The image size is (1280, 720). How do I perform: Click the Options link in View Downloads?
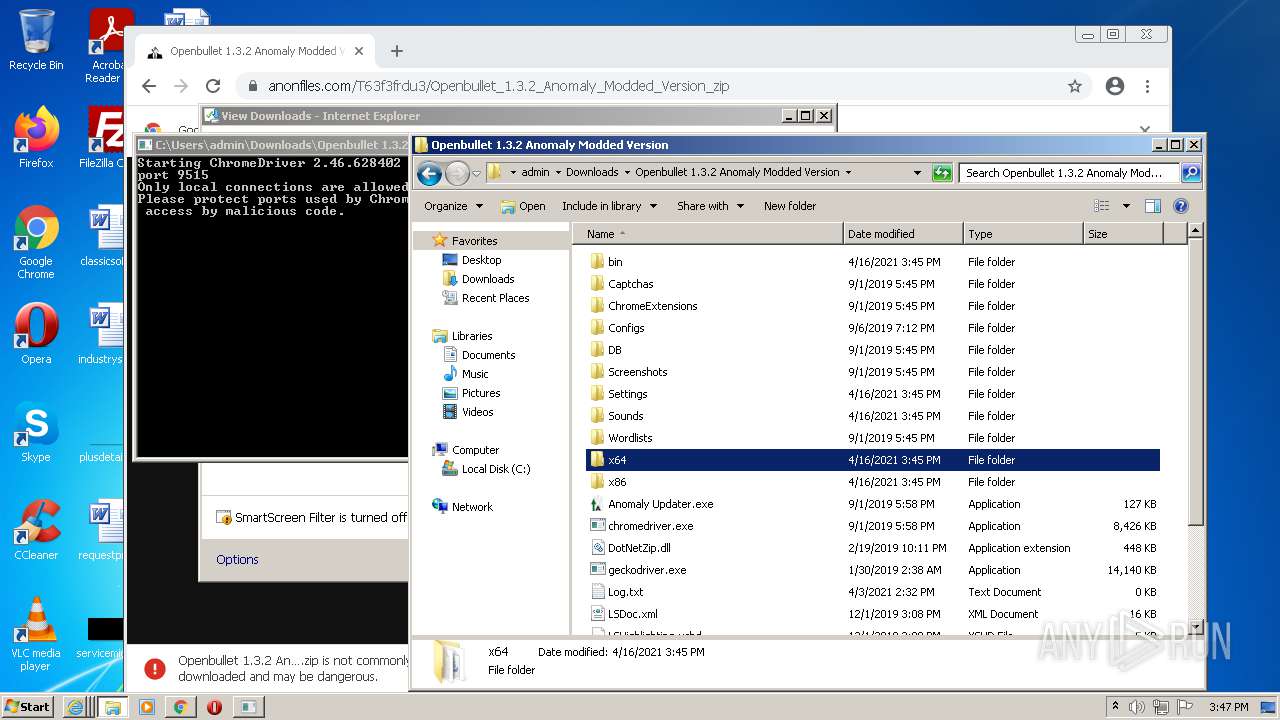pos(237,560)
